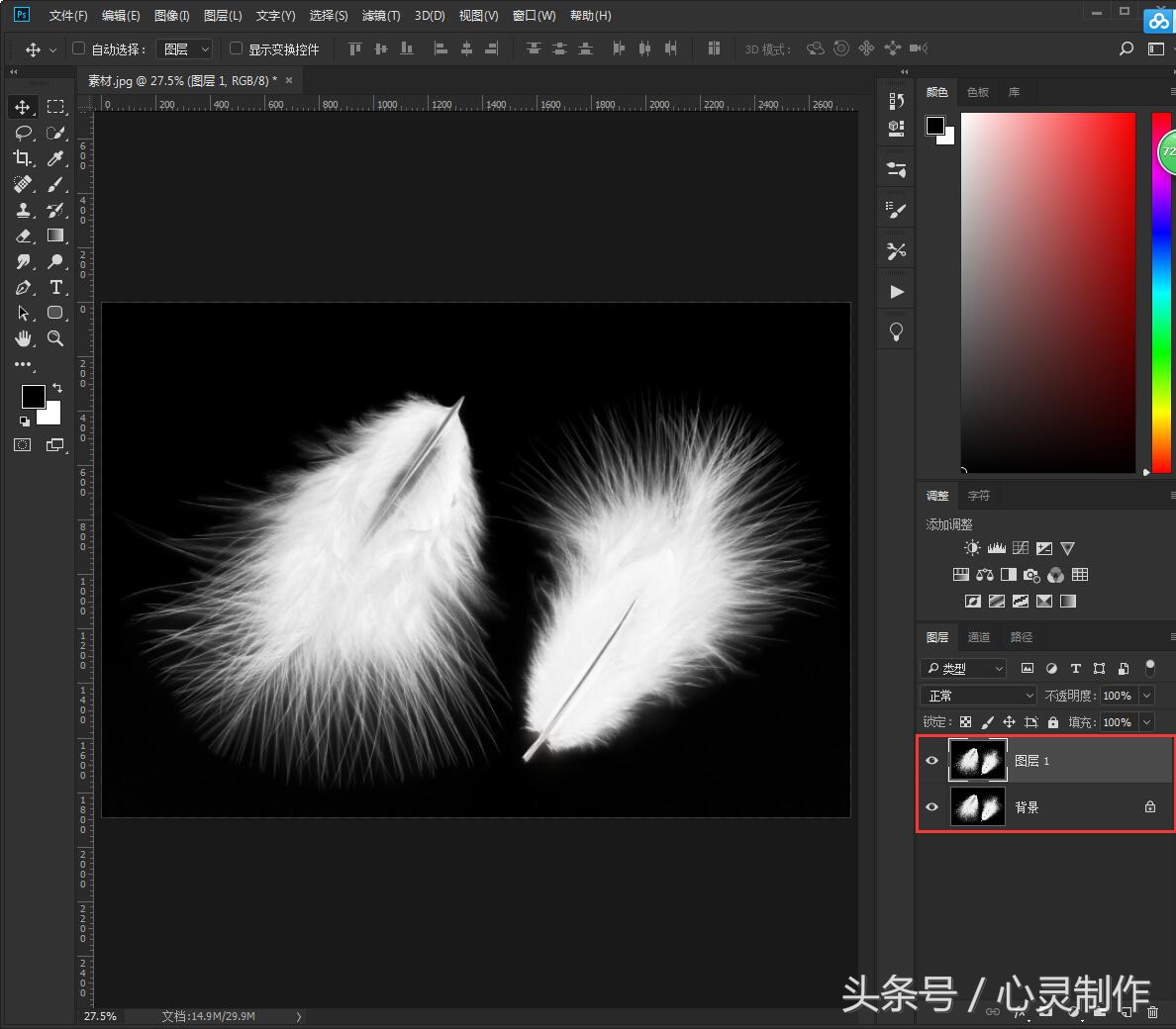Image resolution: width=1176 pixels, height=1029 pixels.
Task: Enable the 显示变换控件 checkbox
Action: tap(236, 48)
